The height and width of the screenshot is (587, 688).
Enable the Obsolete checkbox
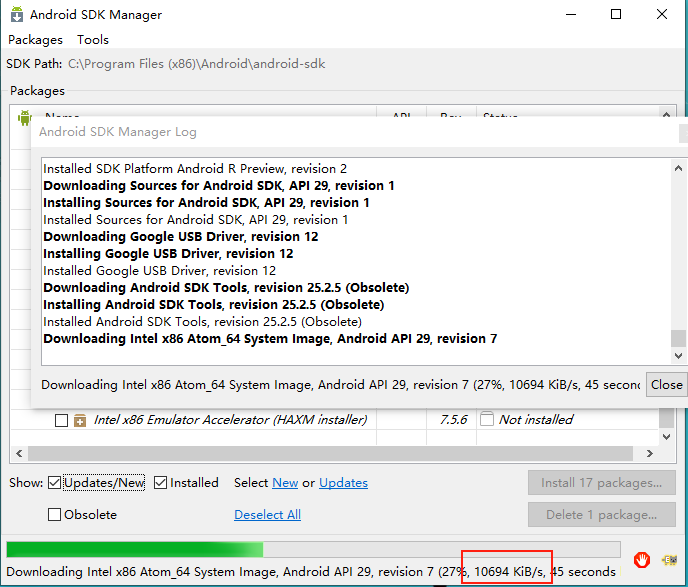point(54,514)
